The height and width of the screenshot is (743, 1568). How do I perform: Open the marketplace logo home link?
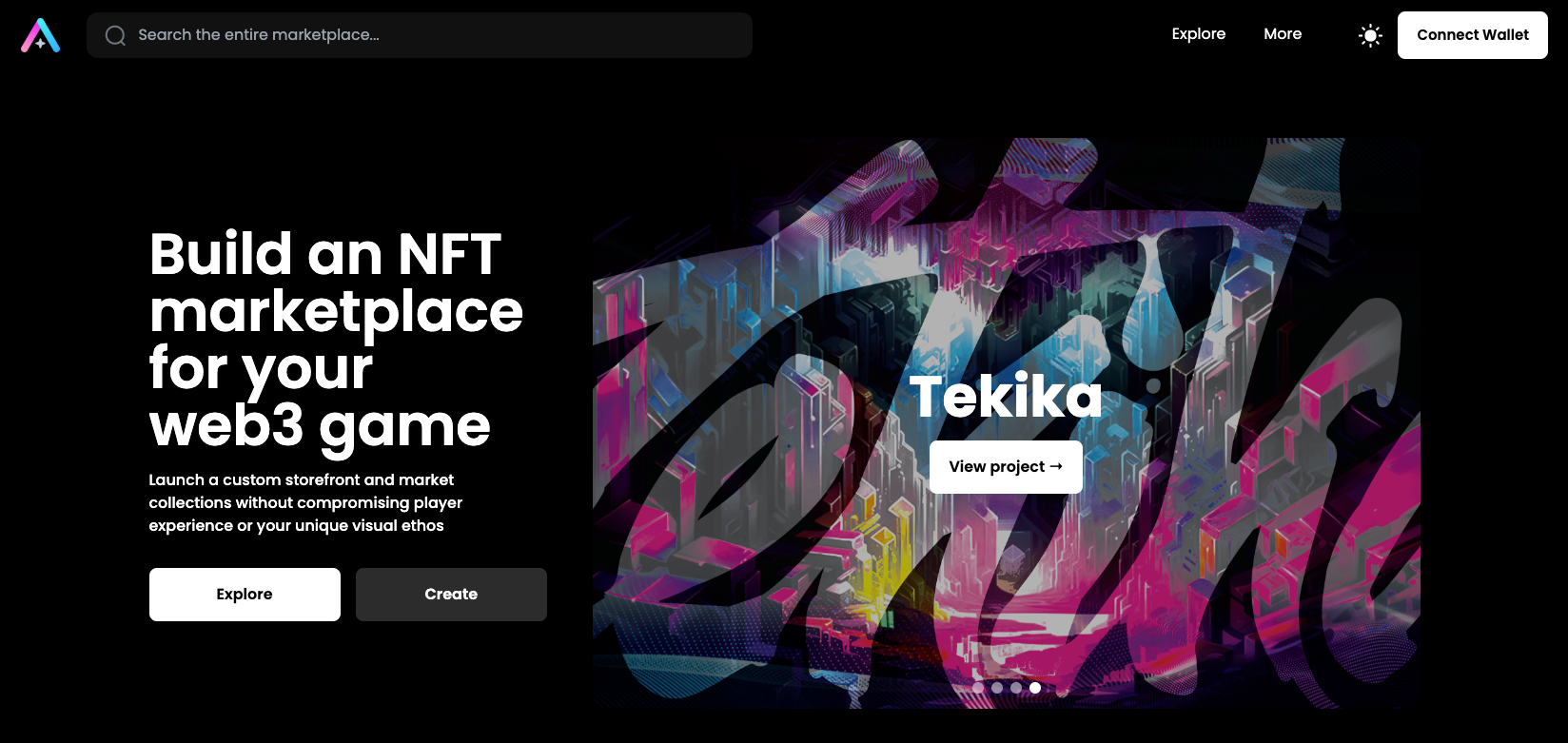pos(41,35)
